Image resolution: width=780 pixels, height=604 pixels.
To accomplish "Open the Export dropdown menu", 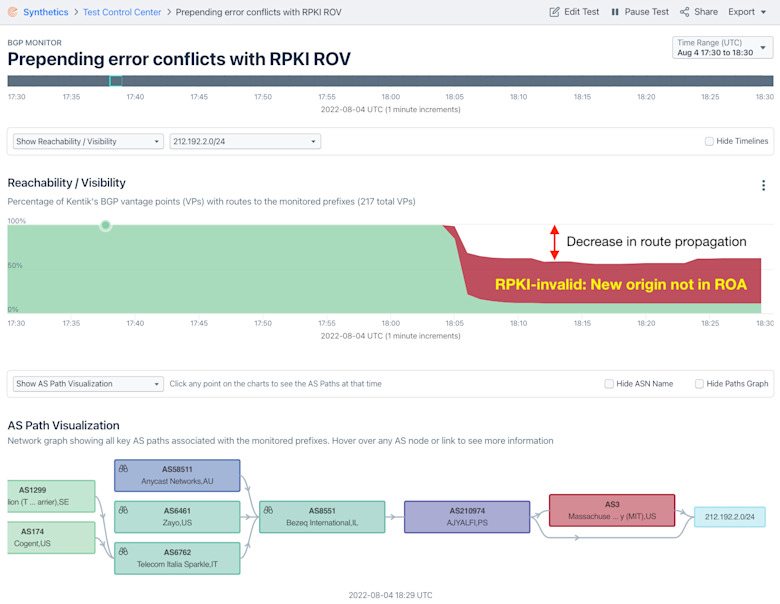I will coord(747,12).
